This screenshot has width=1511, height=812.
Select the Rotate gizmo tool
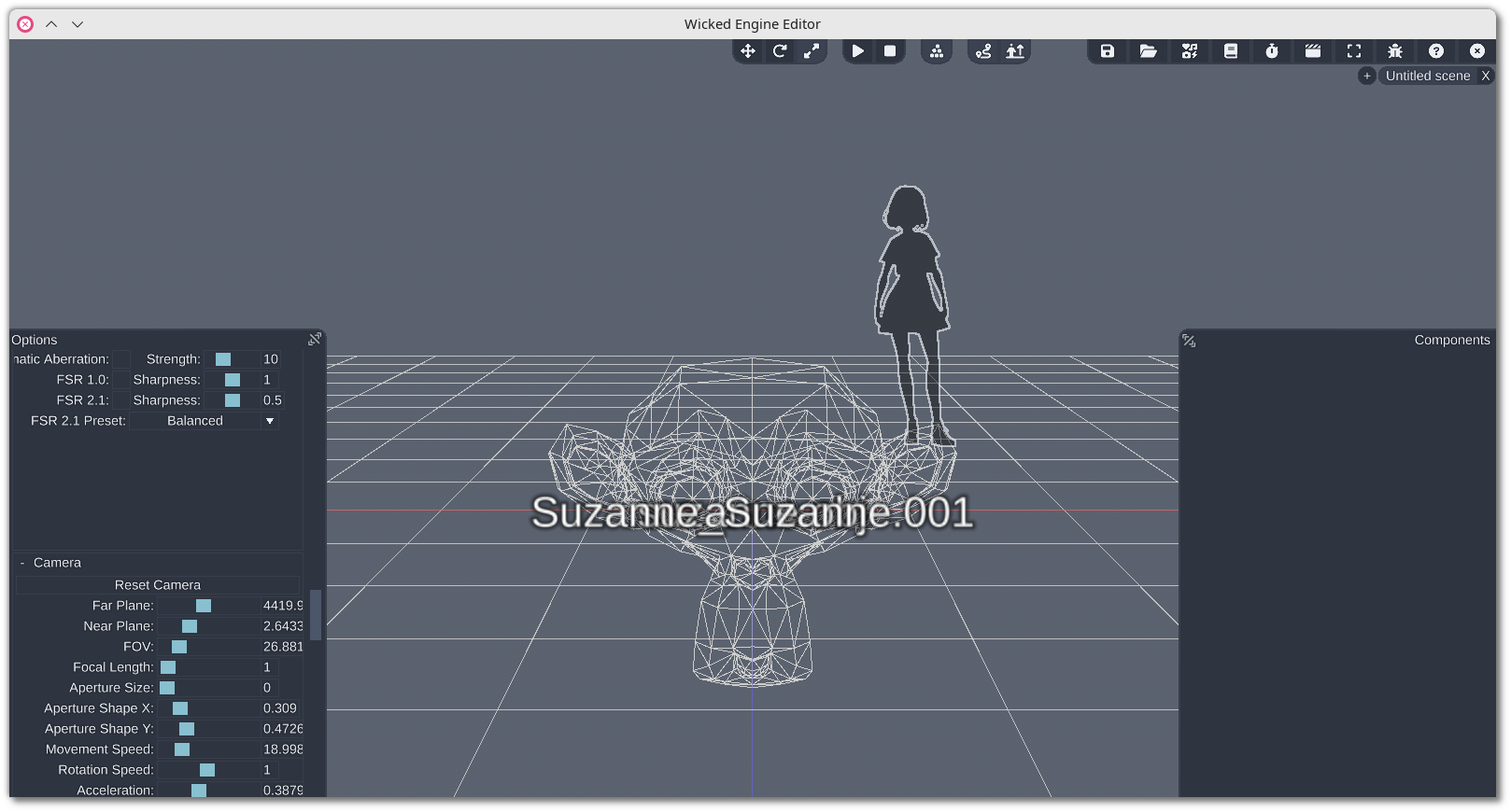tap(780, 51)
